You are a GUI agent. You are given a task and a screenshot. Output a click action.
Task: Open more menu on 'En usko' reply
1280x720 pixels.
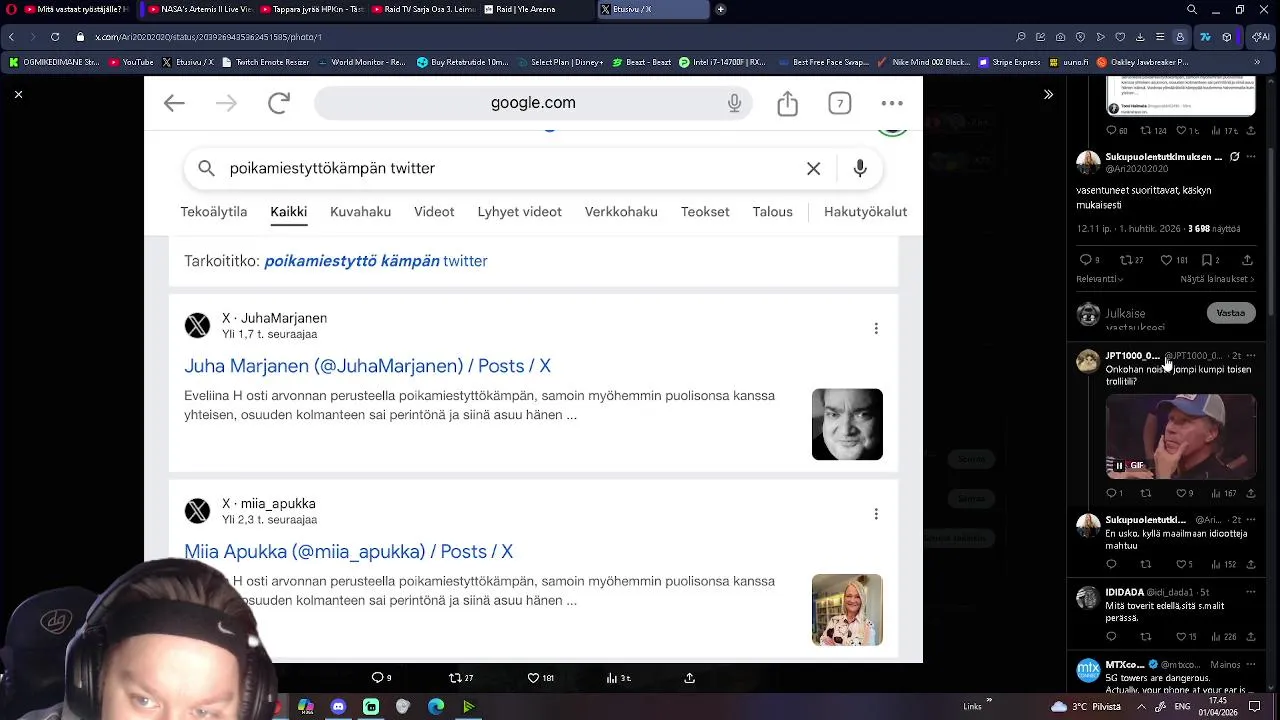pos(1251,521)
